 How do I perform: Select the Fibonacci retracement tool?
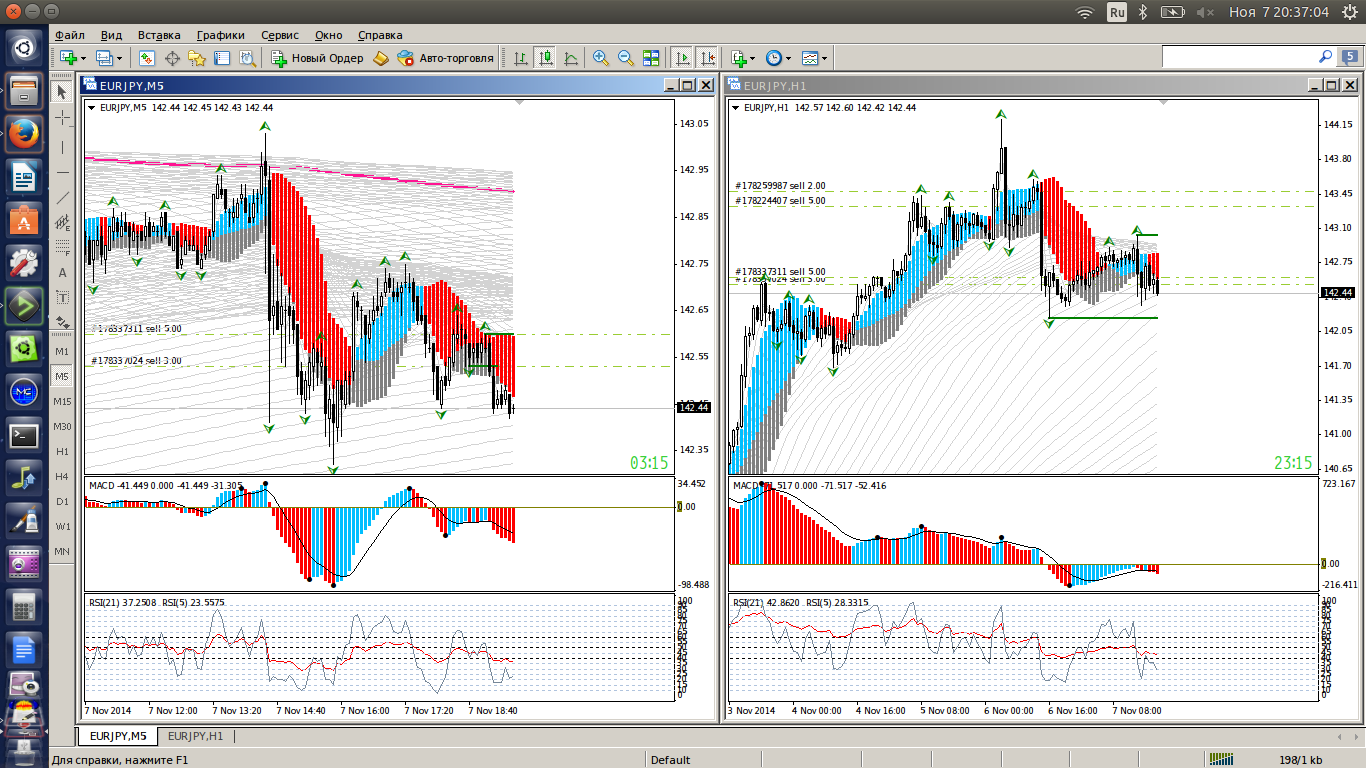pyautogui.click(x=62, y=247)
